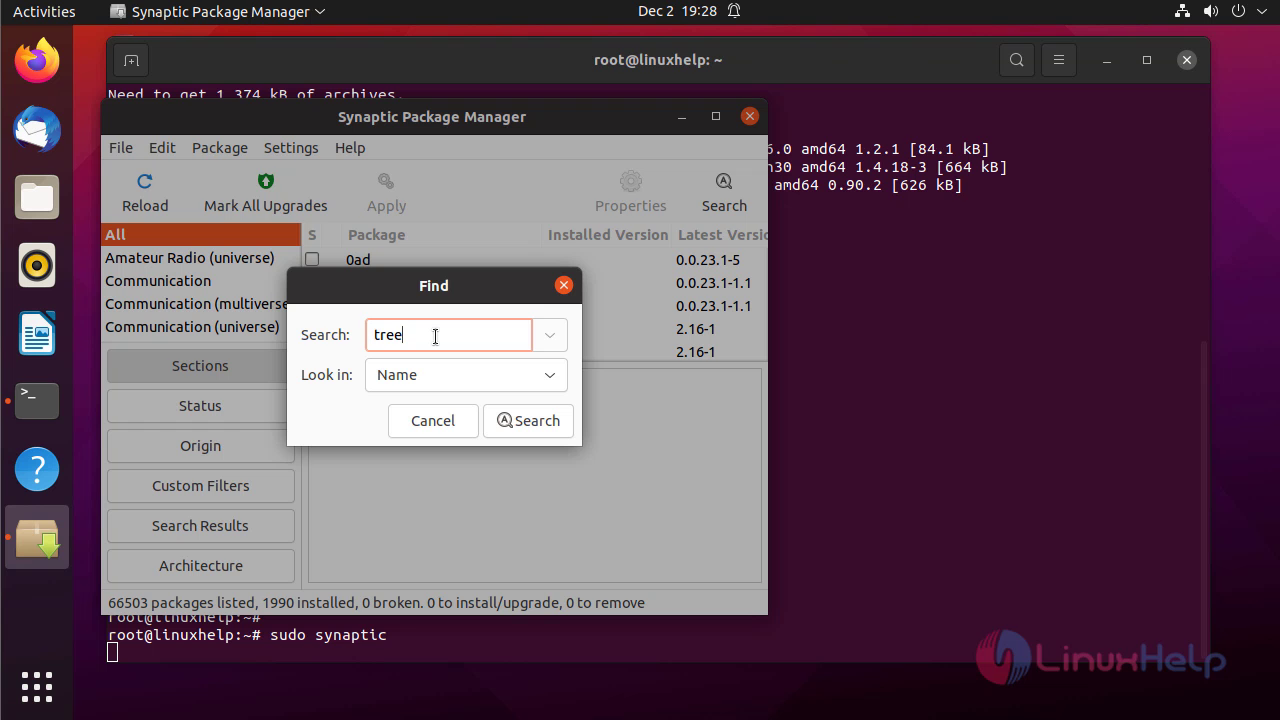Select Synaptic package icon in the dock
Screen dimensions: 1280x720
[x=37, y=537]
